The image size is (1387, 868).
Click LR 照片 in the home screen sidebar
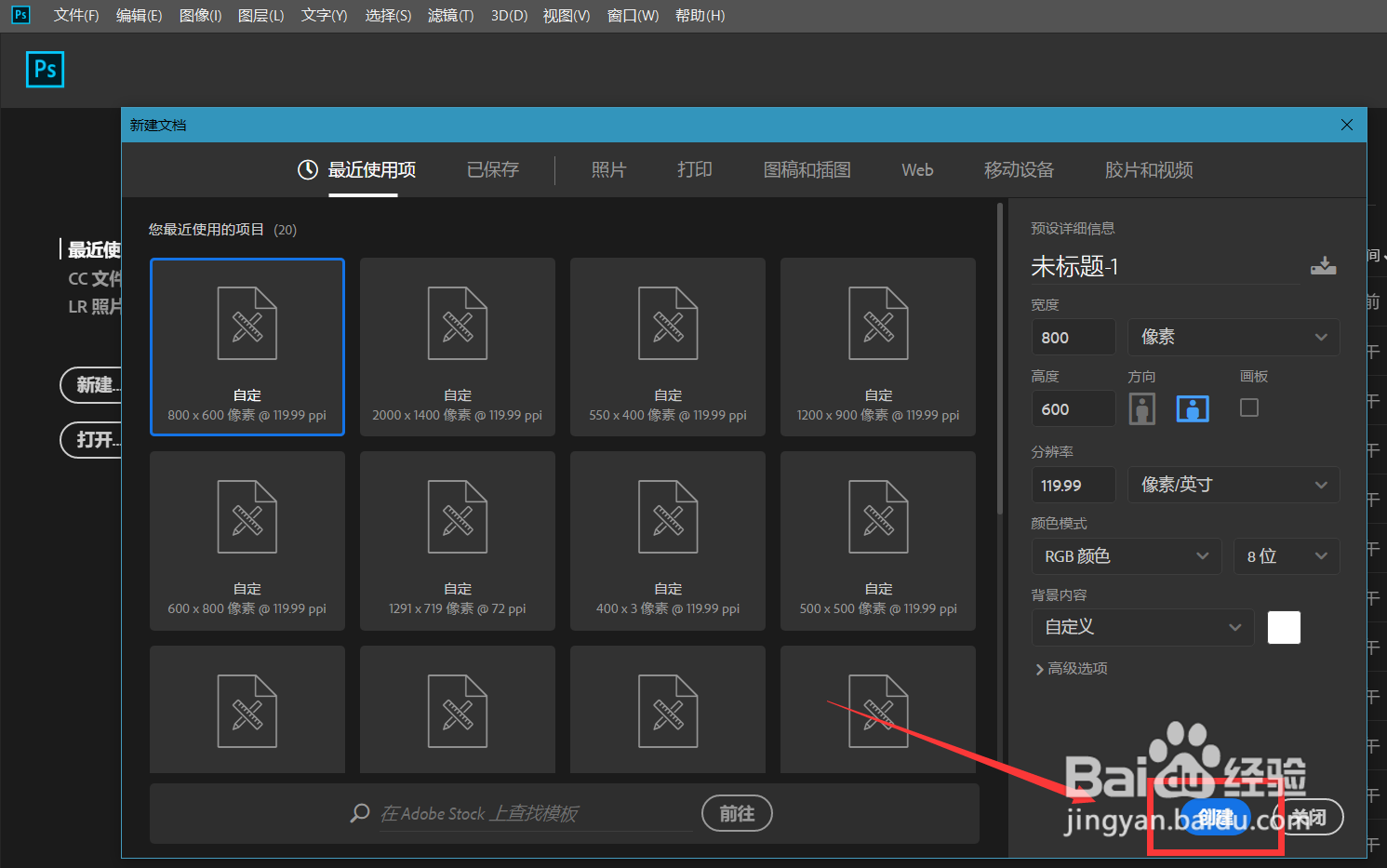[x=94, y=306]
